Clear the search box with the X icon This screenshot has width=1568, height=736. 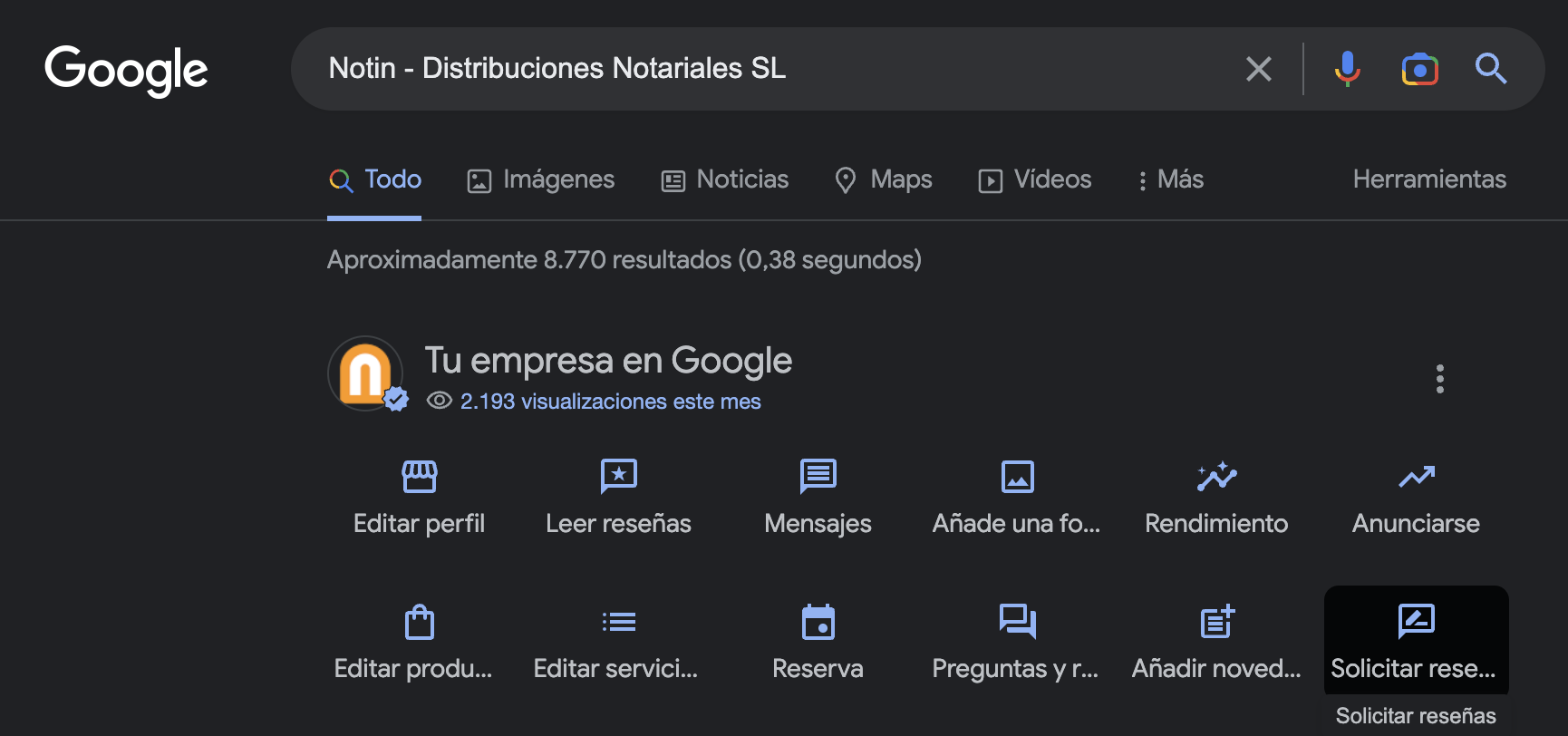click(1258, 69)
